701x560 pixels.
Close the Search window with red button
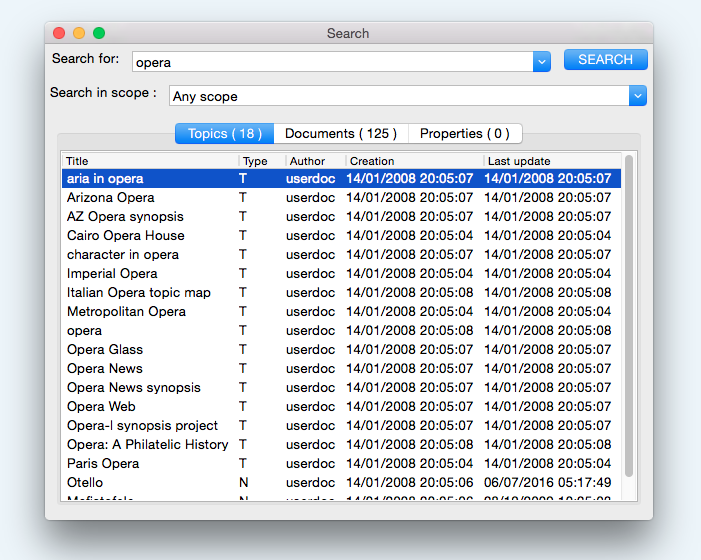(59, 34)
